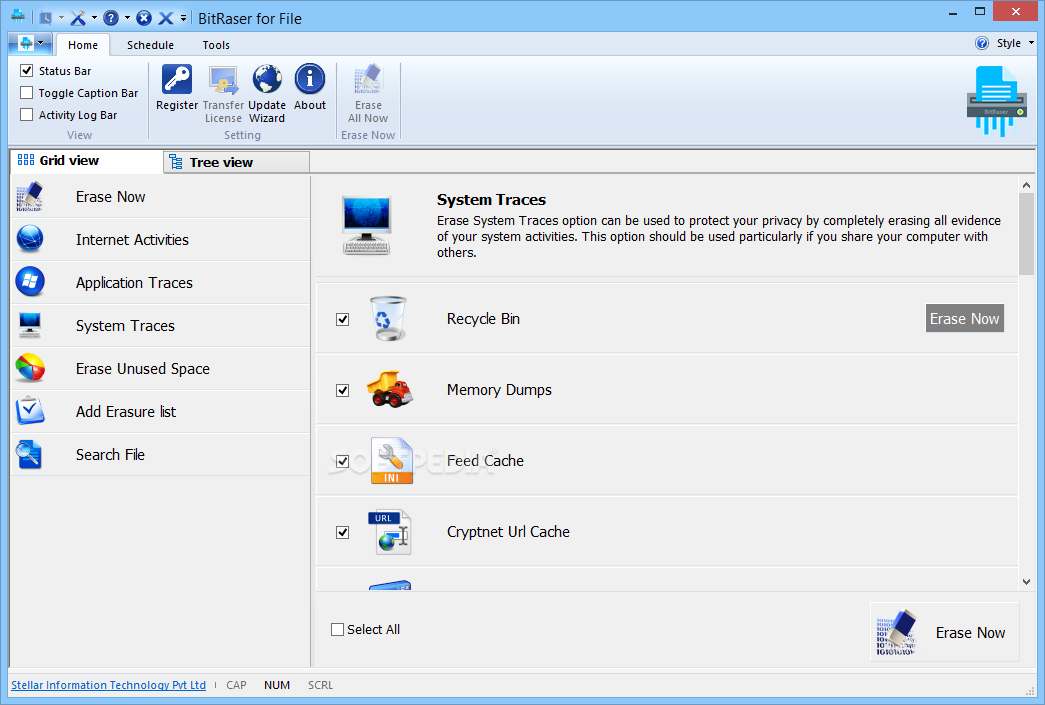Click the Erase Unused Space pie icon
Screen dimensions: 1045x705
[30, 368]
